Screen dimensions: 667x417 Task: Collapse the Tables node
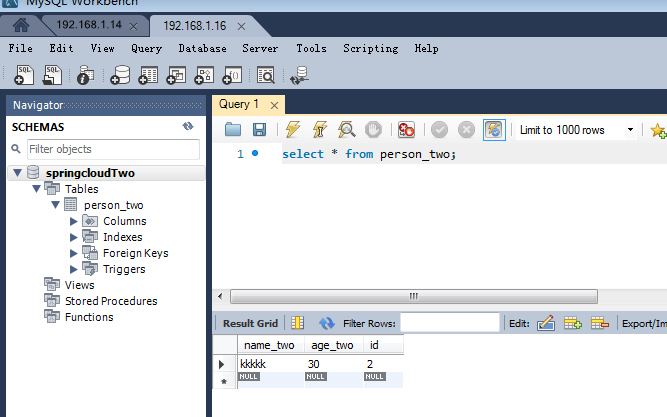[37, 189]
